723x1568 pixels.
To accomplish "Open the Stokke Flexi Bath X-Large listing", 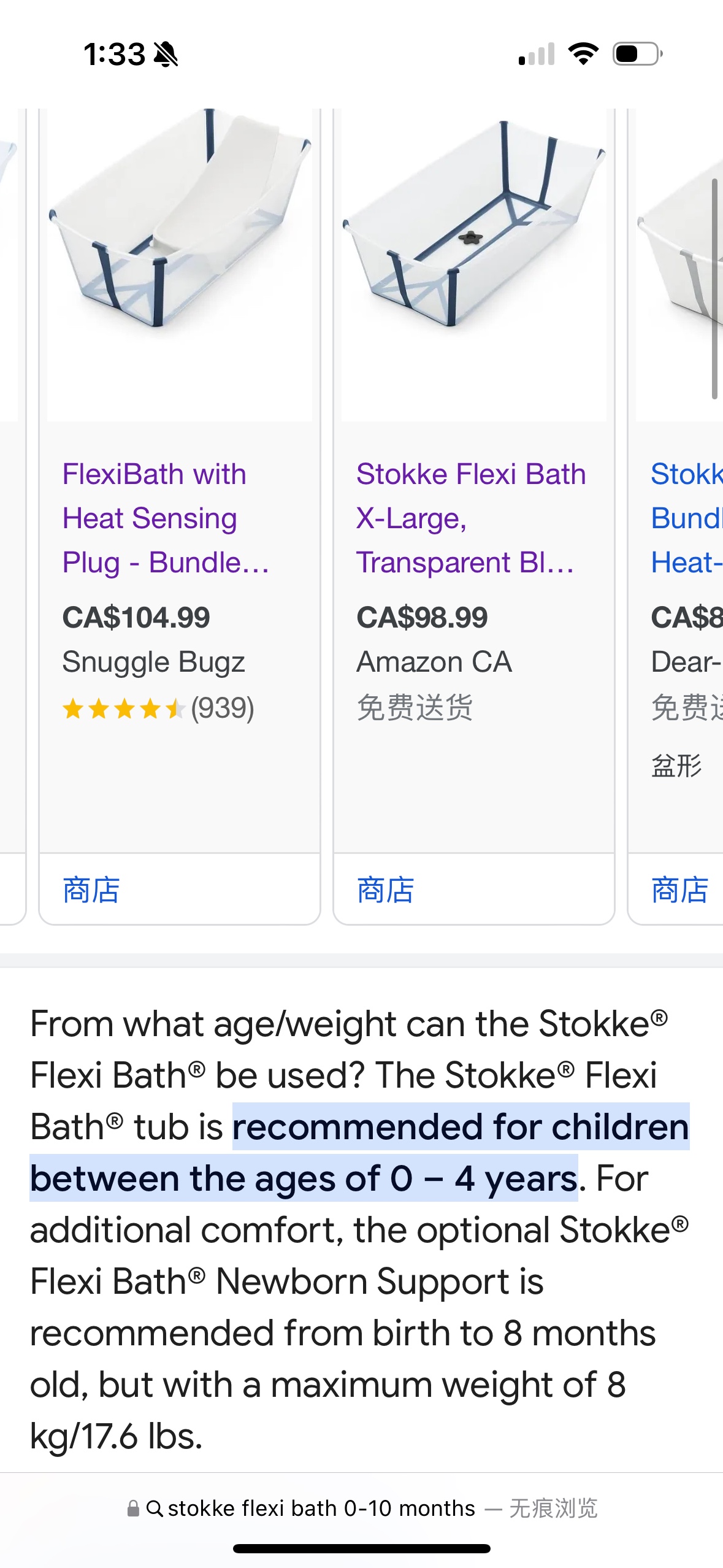I will pyautogui.click(x=471, y=518).
